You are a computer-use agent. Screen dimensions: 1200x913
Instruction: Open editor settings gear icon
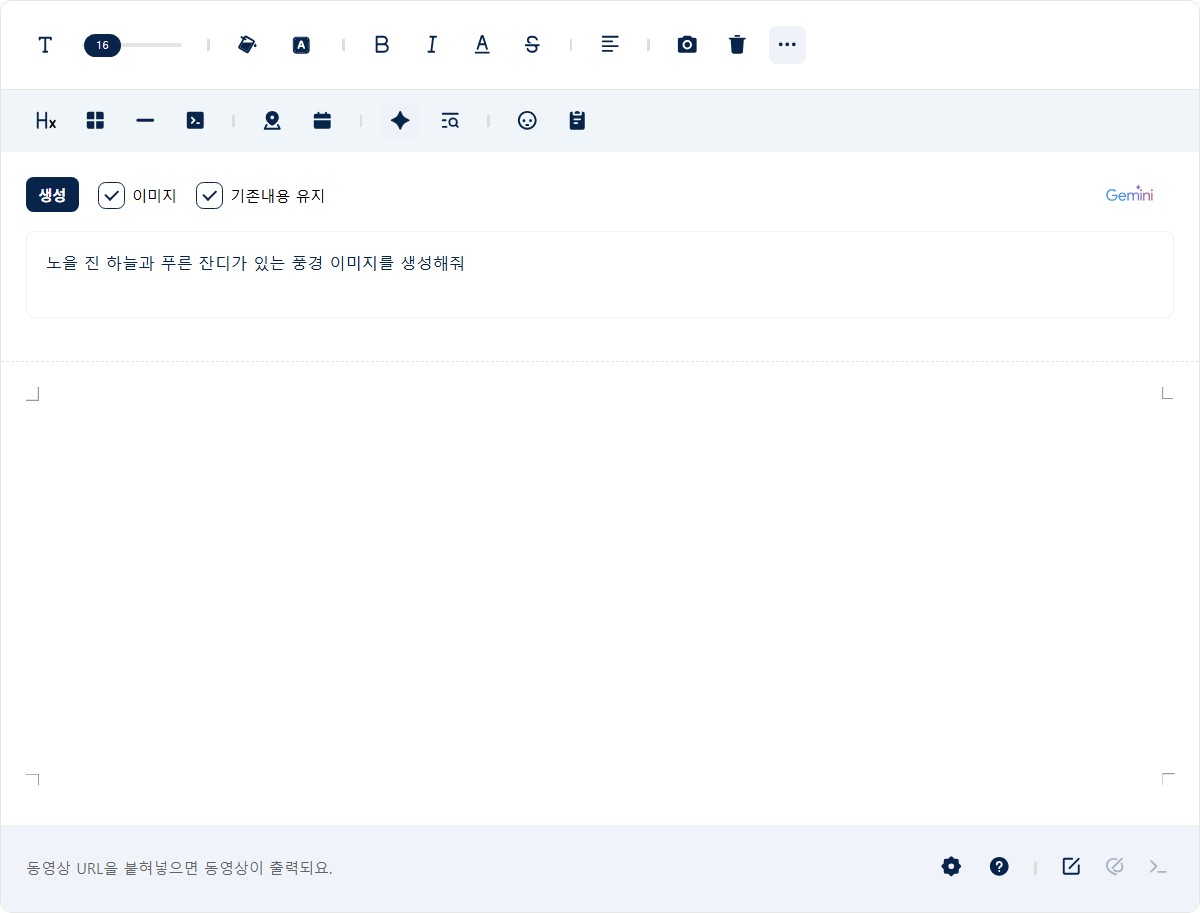951,867
